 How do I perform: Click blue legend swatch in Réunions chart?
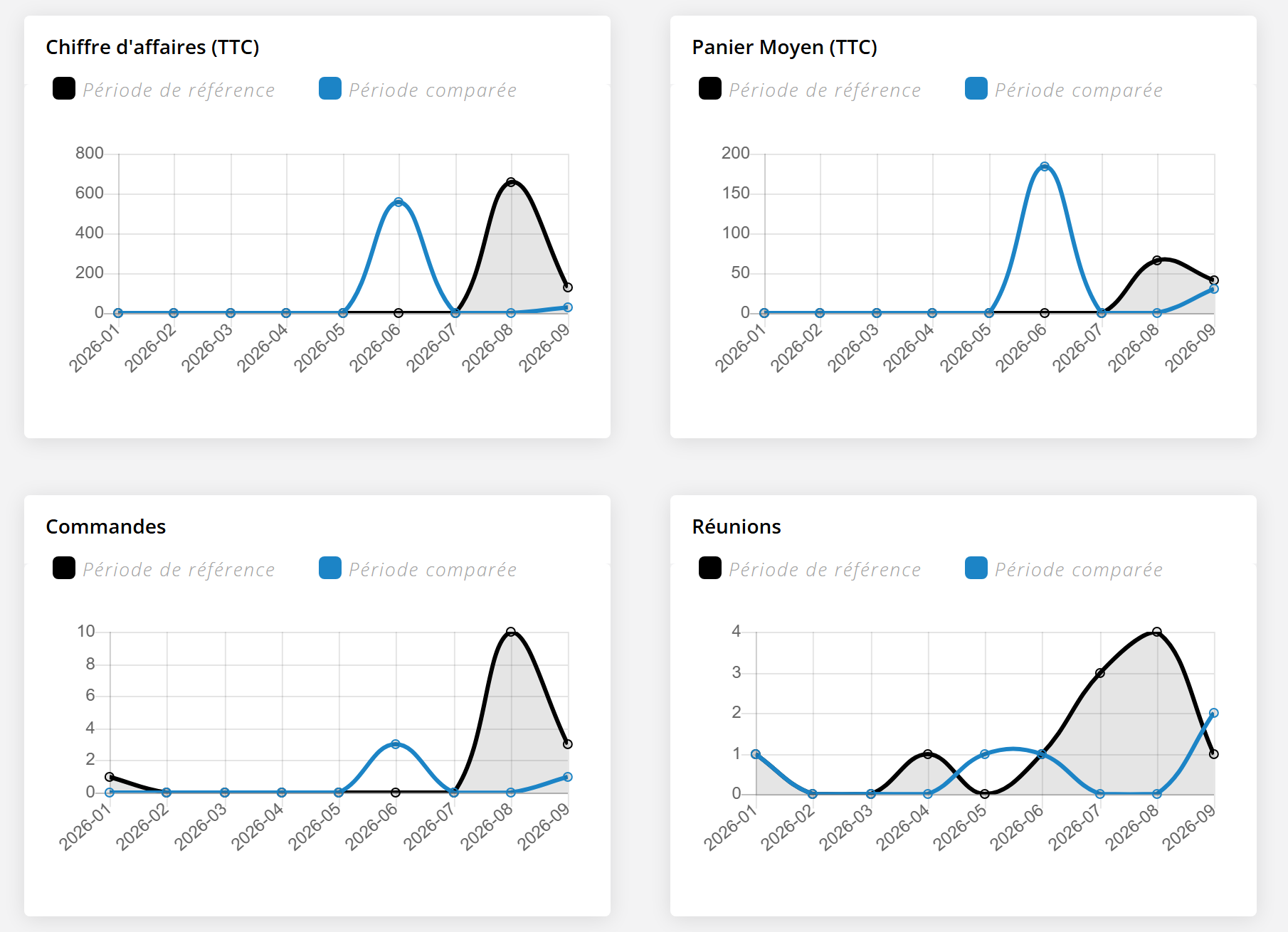976,568
